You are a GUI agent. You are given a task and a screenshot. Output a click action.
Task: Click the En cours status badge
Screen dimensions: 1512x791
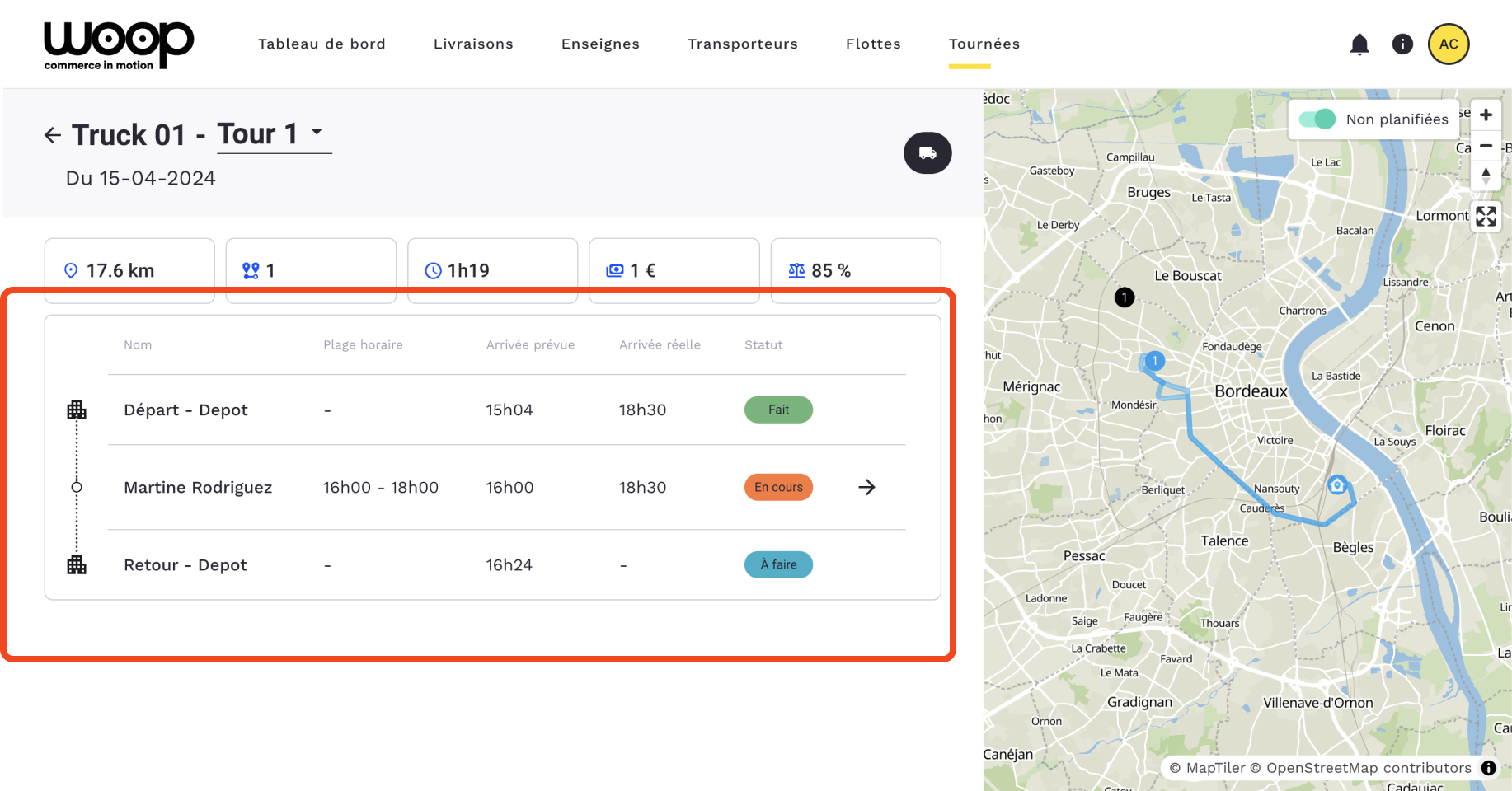pos(778,488)
